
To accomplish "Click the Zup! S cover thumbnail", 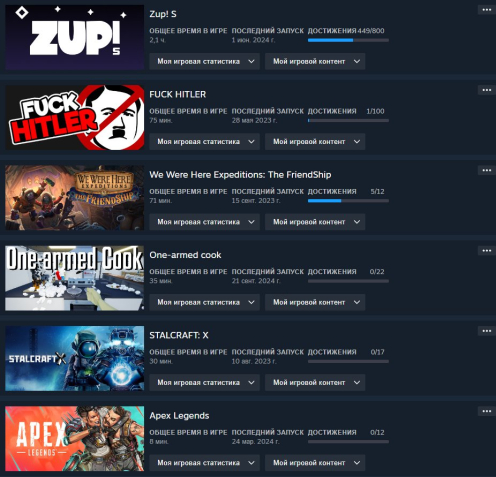I will (x=75, y=37).
